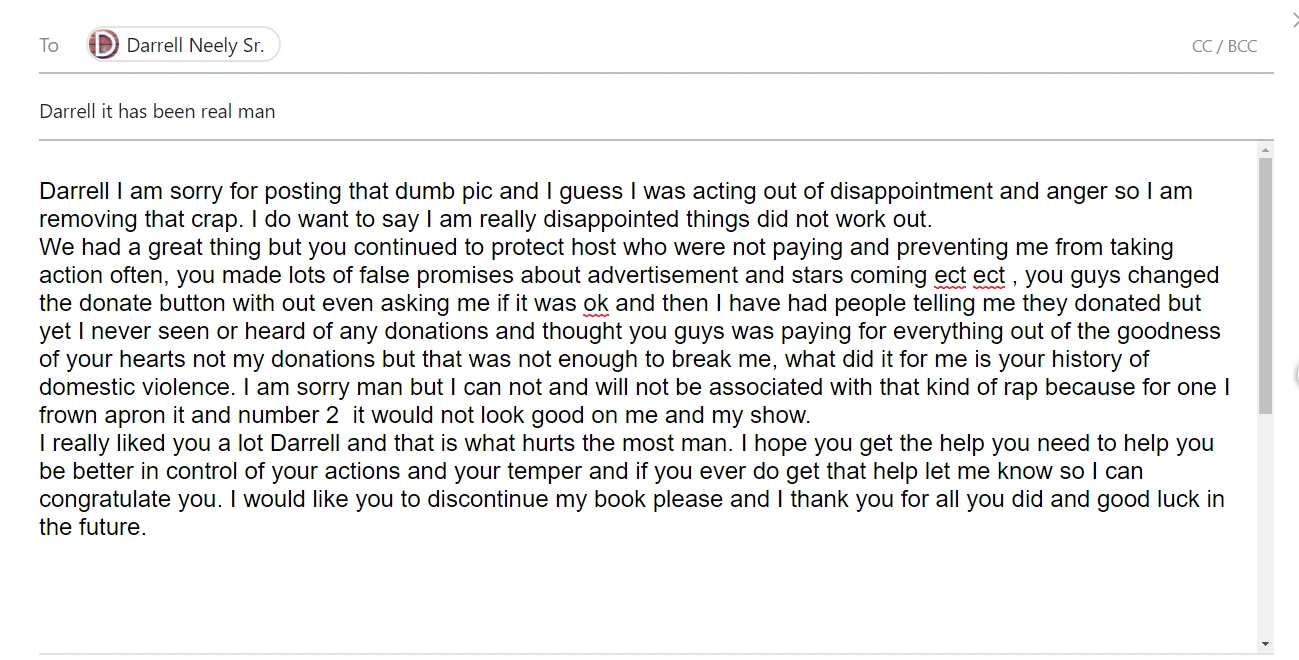Click the first misspelled word "ect"
The width and height of the screenshot is (1299, 660).
pos(949,275)
